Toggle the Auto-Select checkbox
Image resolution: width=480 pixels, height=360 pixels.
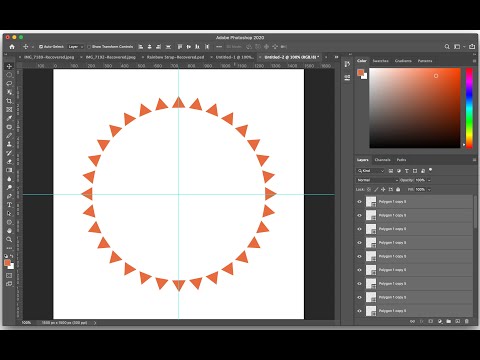pyautogui.click(x=41, y=47)
